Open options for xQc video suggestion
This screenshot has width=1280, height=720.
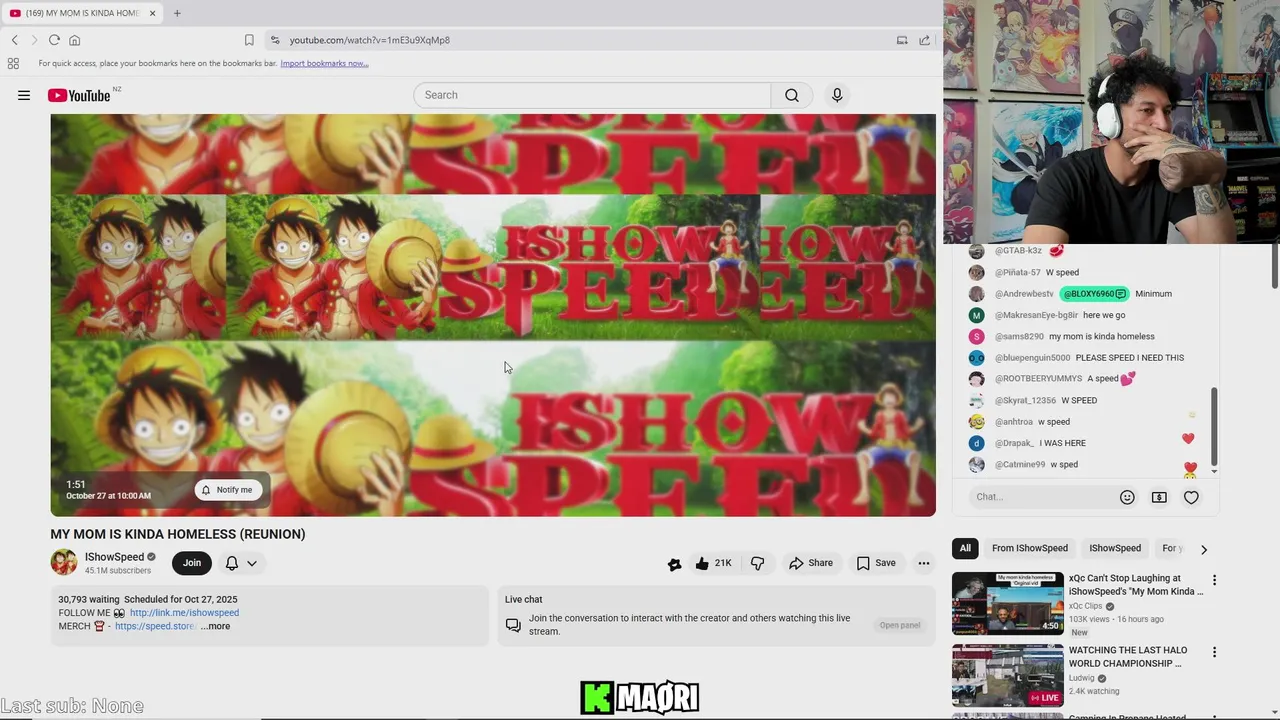[1214, 580]
